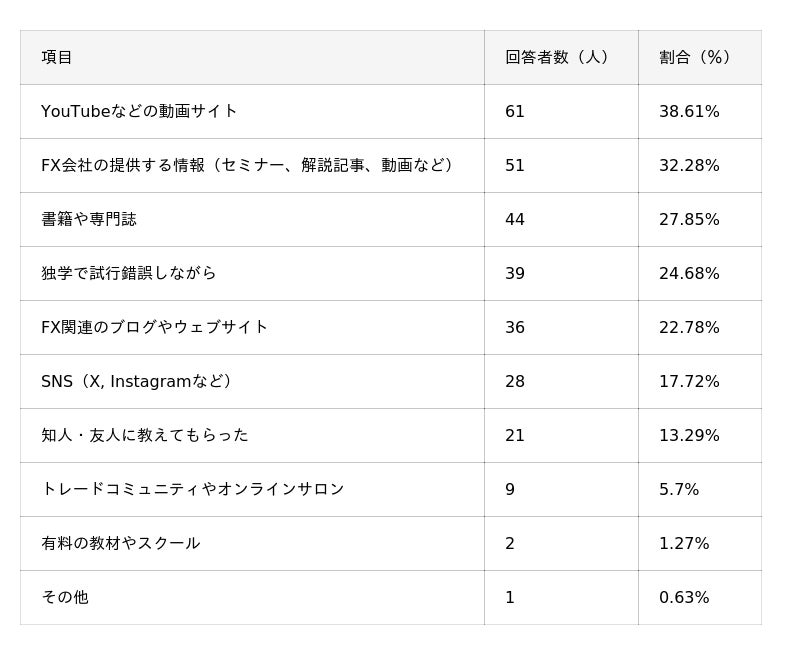The width and height of the screenshot is (800, 655).
Task: Select the YouTubeなどの動画サイト row label
Action: coord(139,111)
